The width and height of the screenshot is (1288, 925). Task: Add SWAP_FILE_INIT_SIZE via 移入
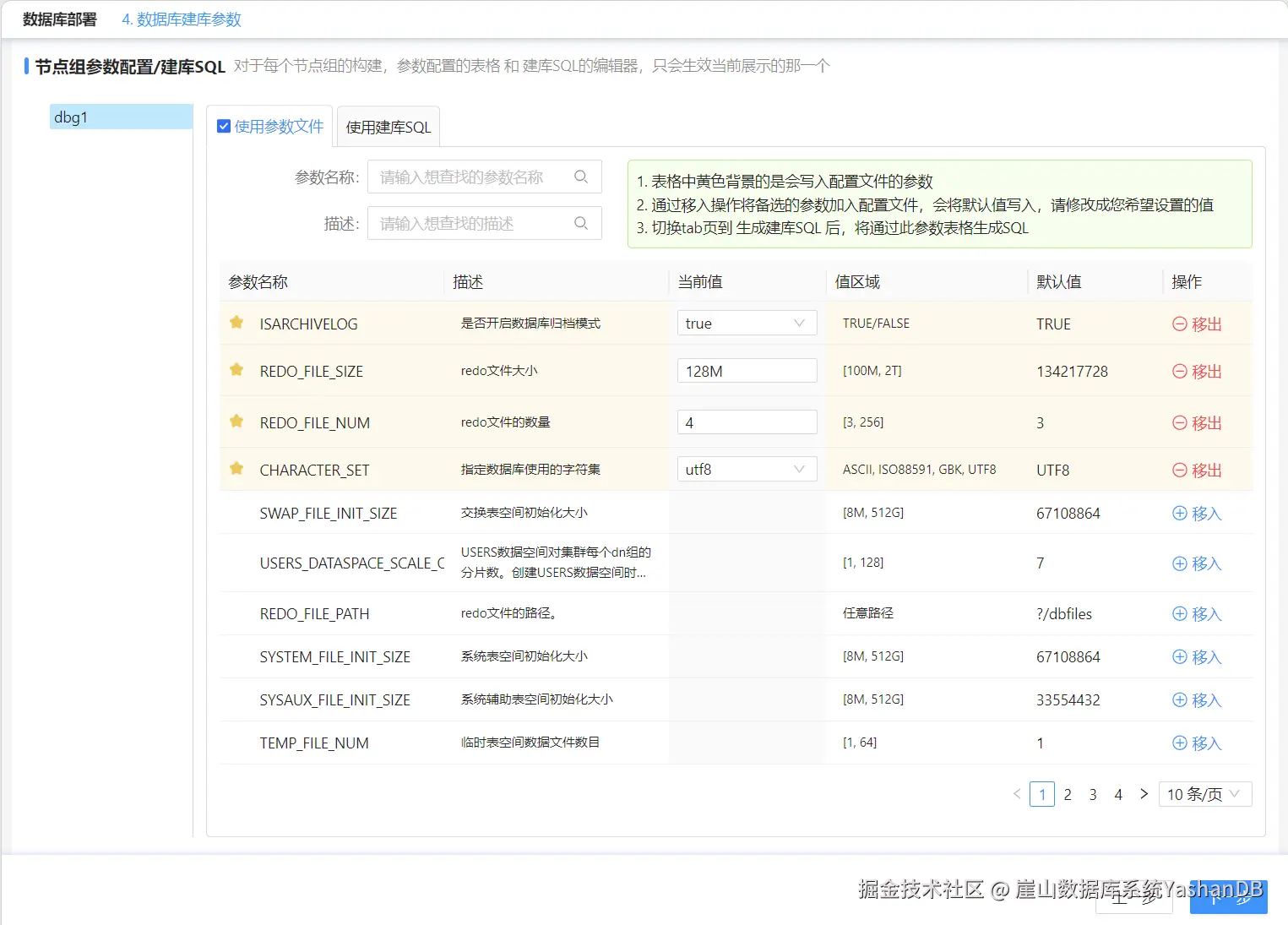point(1197,514)
